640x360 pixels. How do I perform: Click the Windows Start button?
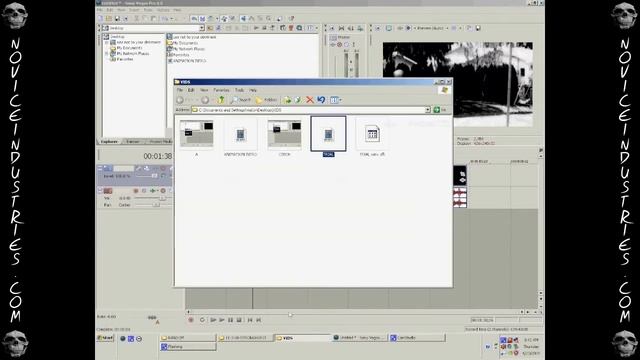(x=105, y=338)
